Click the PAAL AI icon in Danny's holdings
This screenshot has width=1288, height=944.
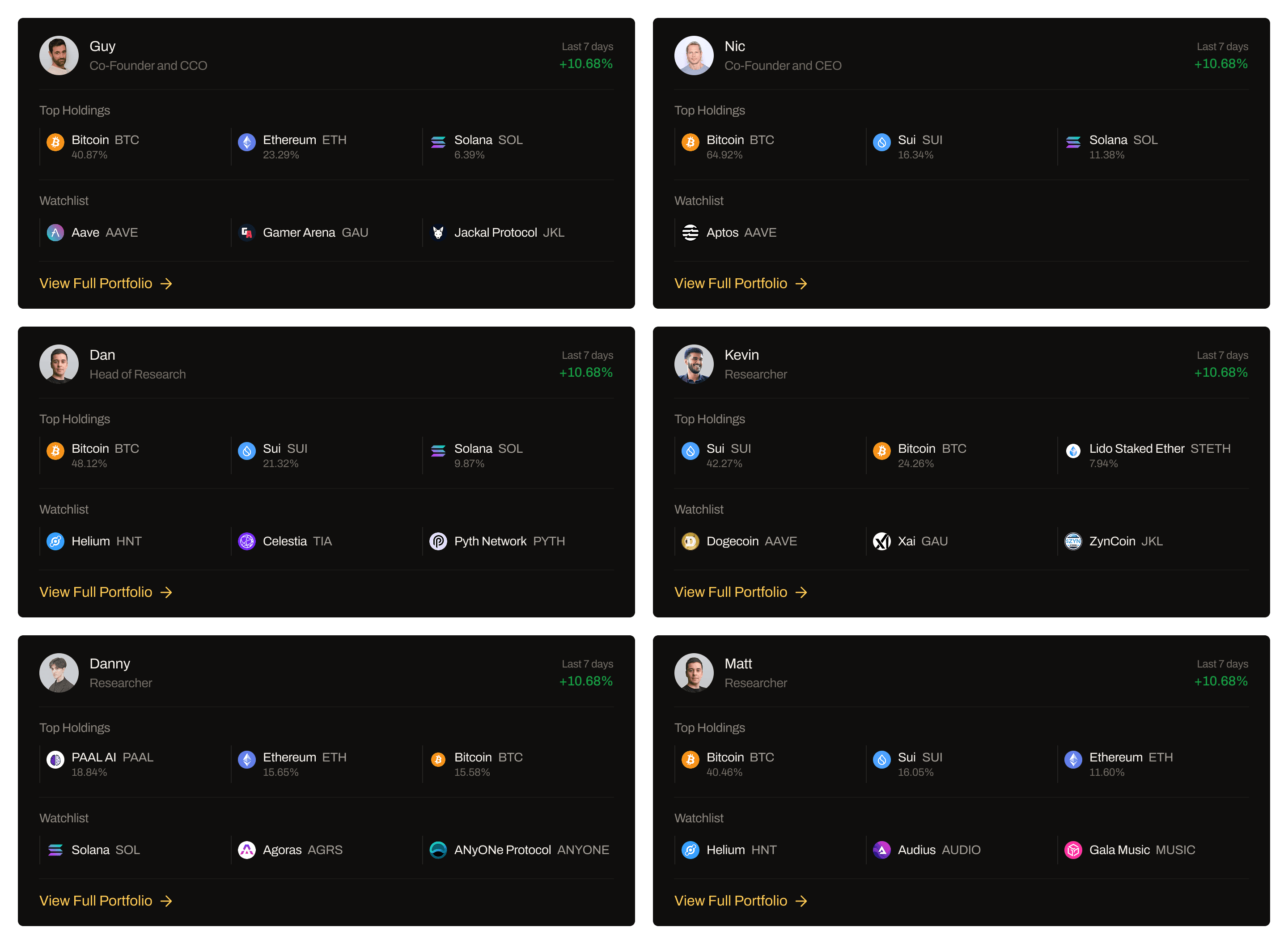tap(55, 759)
